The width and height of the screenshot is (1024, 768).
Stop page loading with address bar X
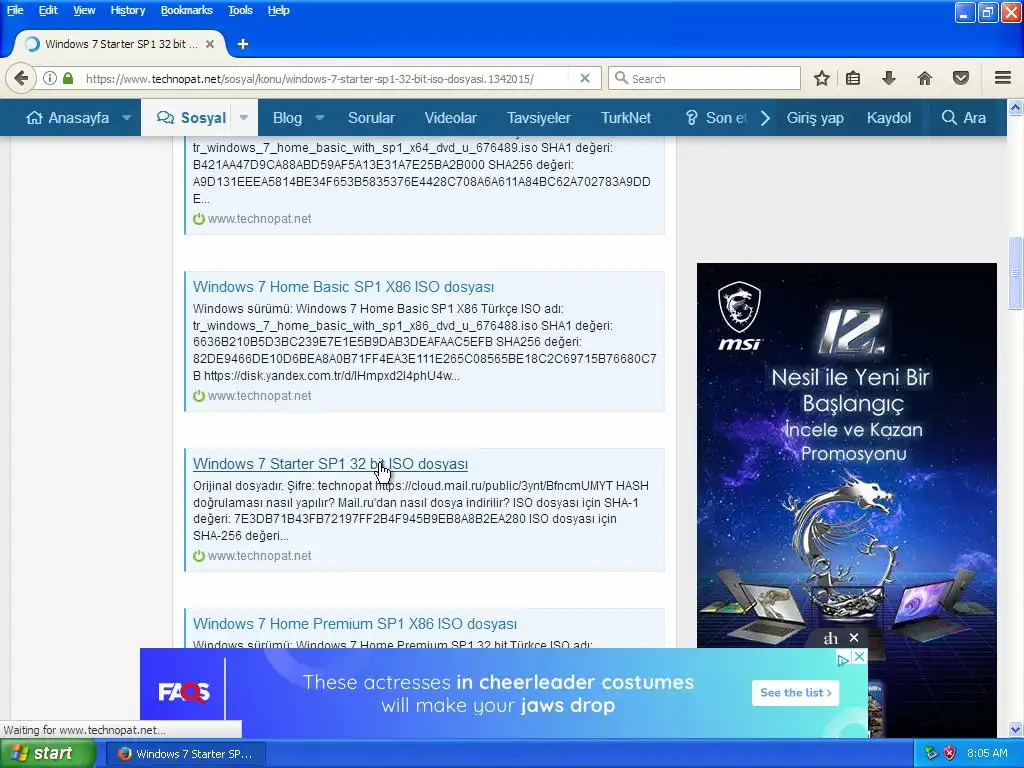585,78
